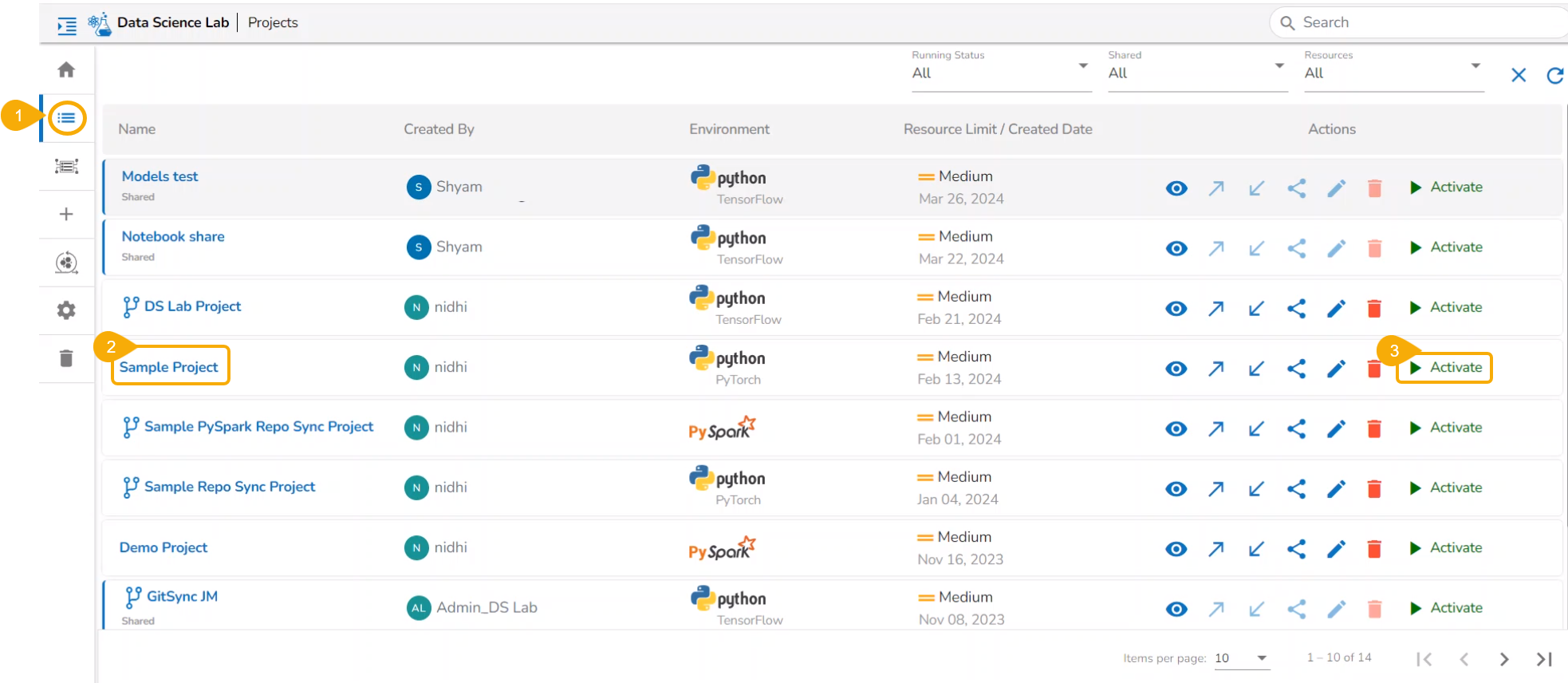Click the eye icon on the GitSync JM row
This screenshot has width=1568, height=683.
point(1176,610)
